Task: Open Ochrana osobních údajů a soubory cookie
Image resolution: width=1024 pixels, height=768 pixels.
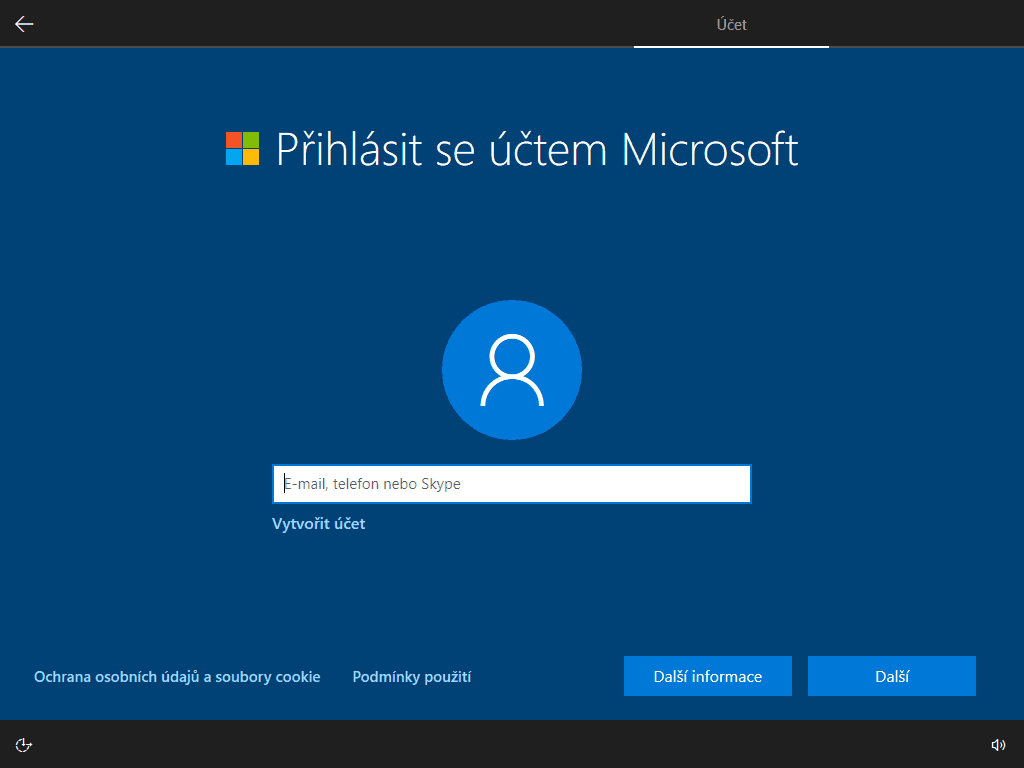Action: click(x=177, y=676)
